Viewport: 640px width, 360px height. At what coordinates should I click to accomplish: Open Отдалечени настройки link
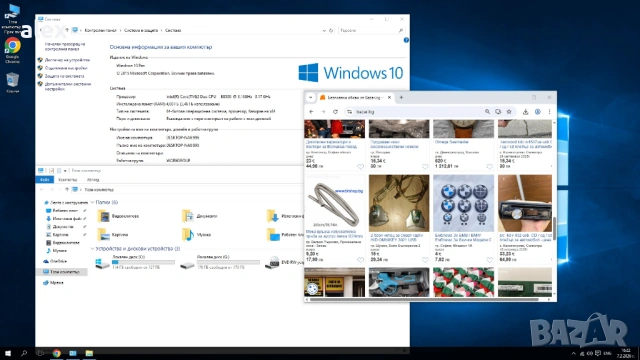pyautogui.click(x=66, y=68)
